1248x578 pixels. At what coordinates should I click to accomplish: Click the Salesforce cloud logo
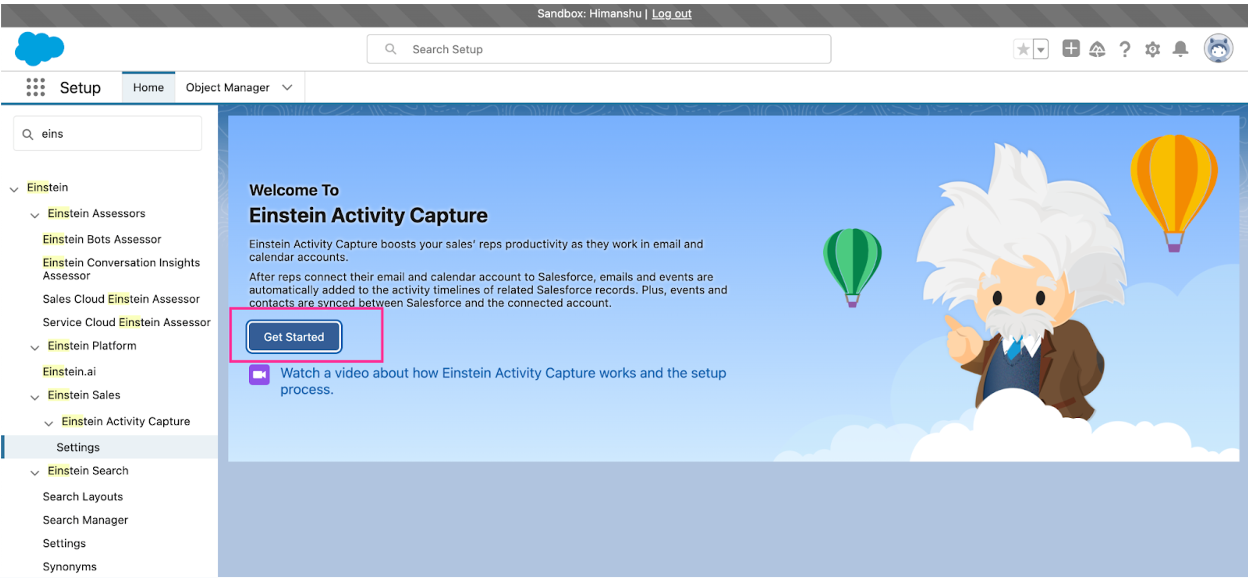pyautogui.click(x=39, y=48)
